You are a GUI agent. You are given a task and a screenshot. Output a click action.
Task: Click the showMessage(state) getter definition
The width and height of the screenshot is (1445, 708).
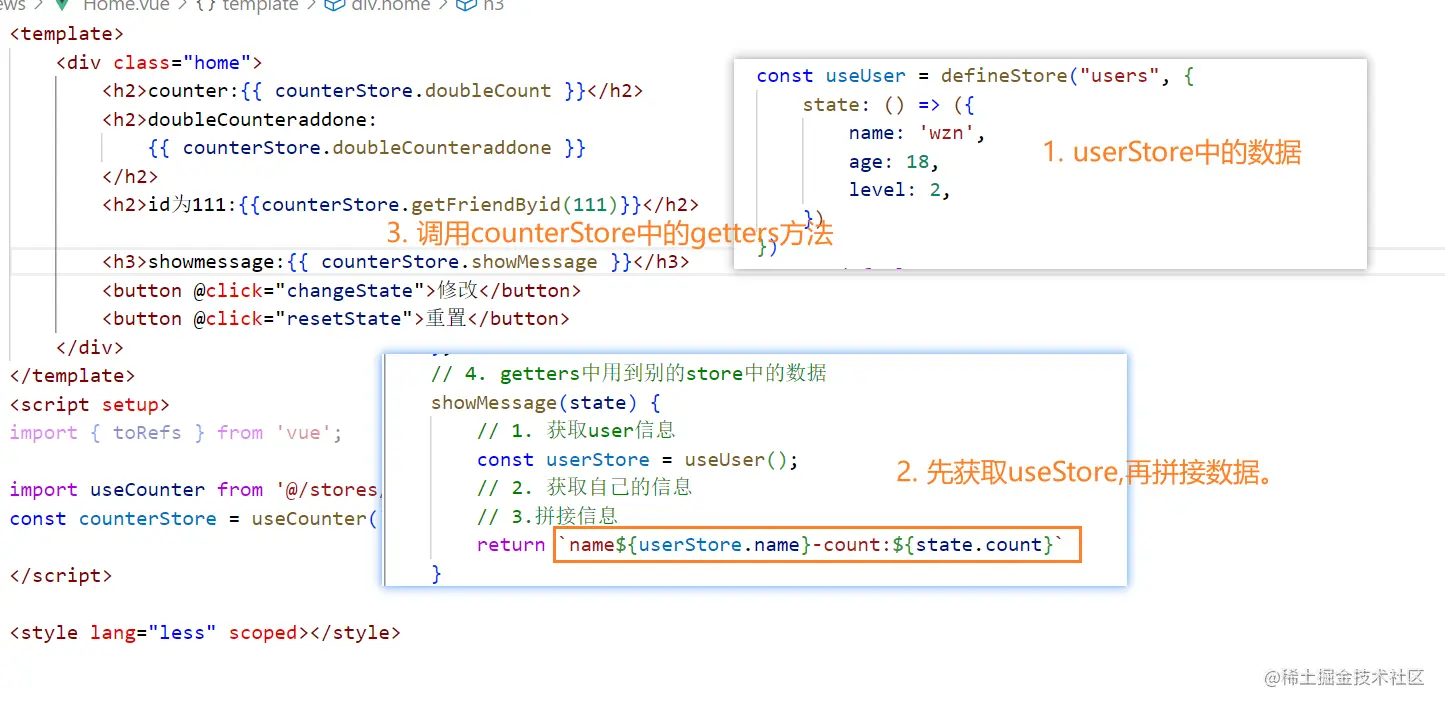point(546,403)
